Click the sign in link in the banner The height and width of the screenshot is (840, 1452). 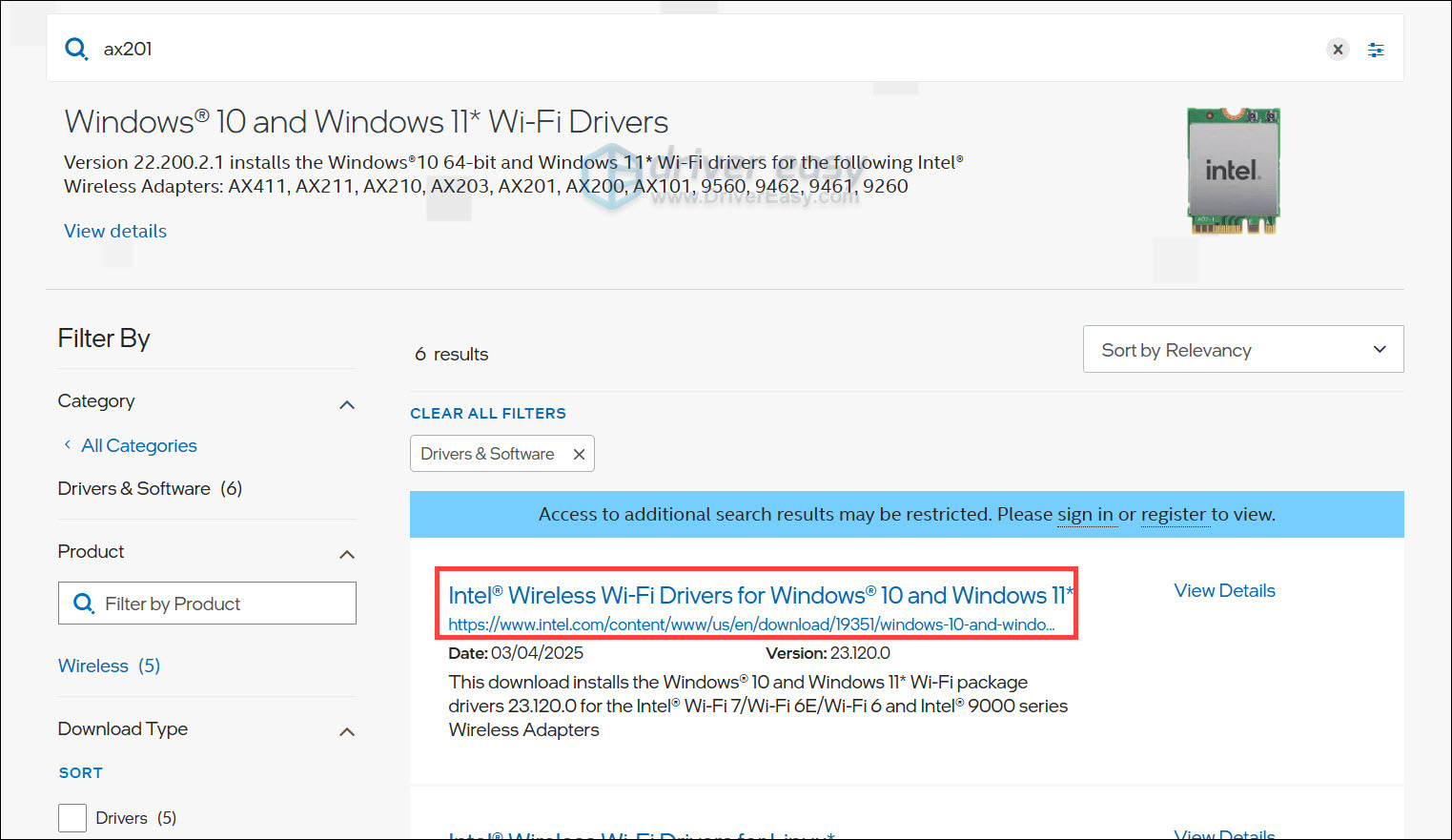(x=1087, y=514)
